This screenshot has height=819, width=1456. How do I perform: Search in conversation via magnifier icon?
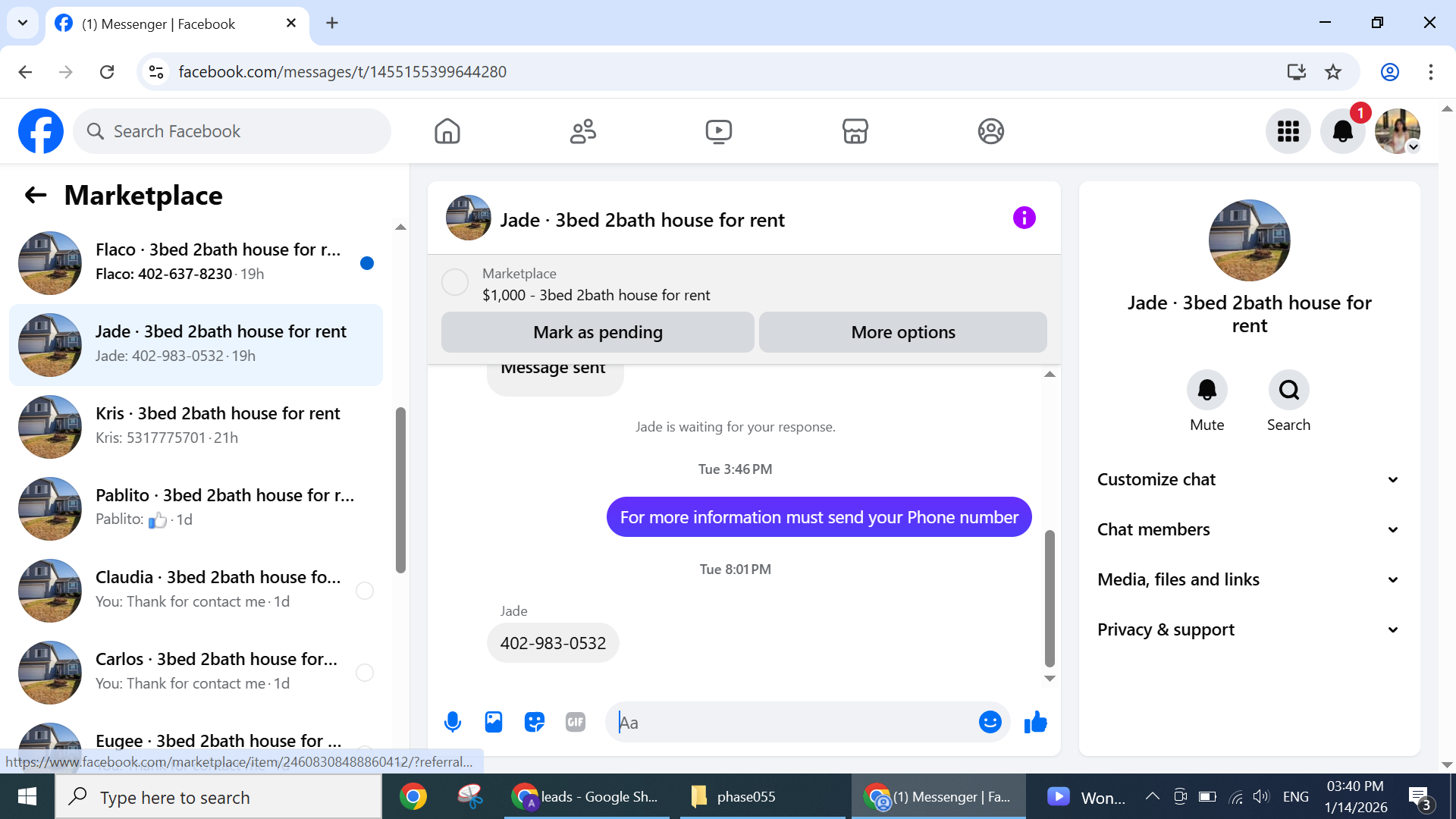1288,390
